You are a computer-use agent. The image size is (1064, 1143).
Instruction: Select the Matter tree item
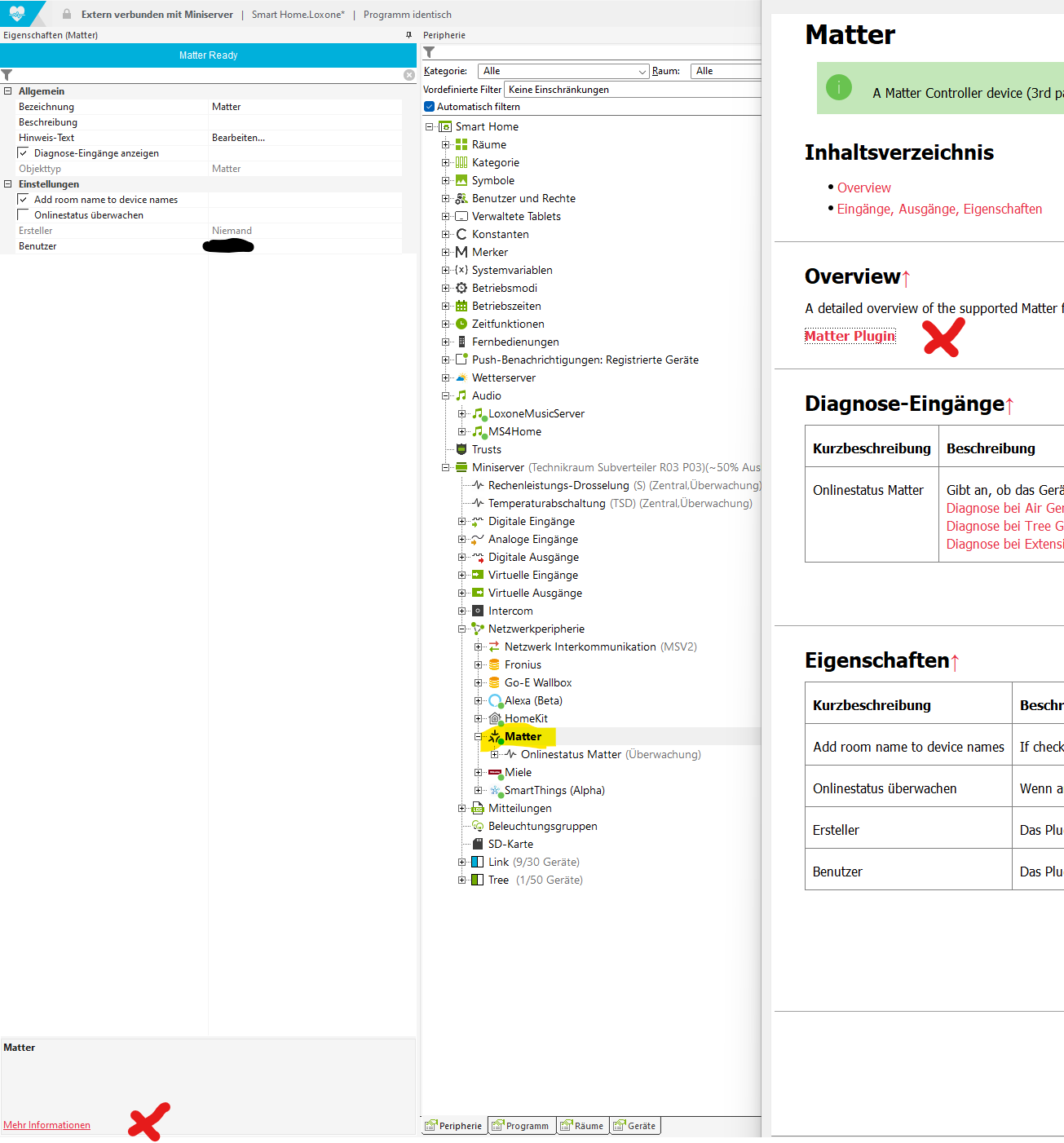pos(523,736)
